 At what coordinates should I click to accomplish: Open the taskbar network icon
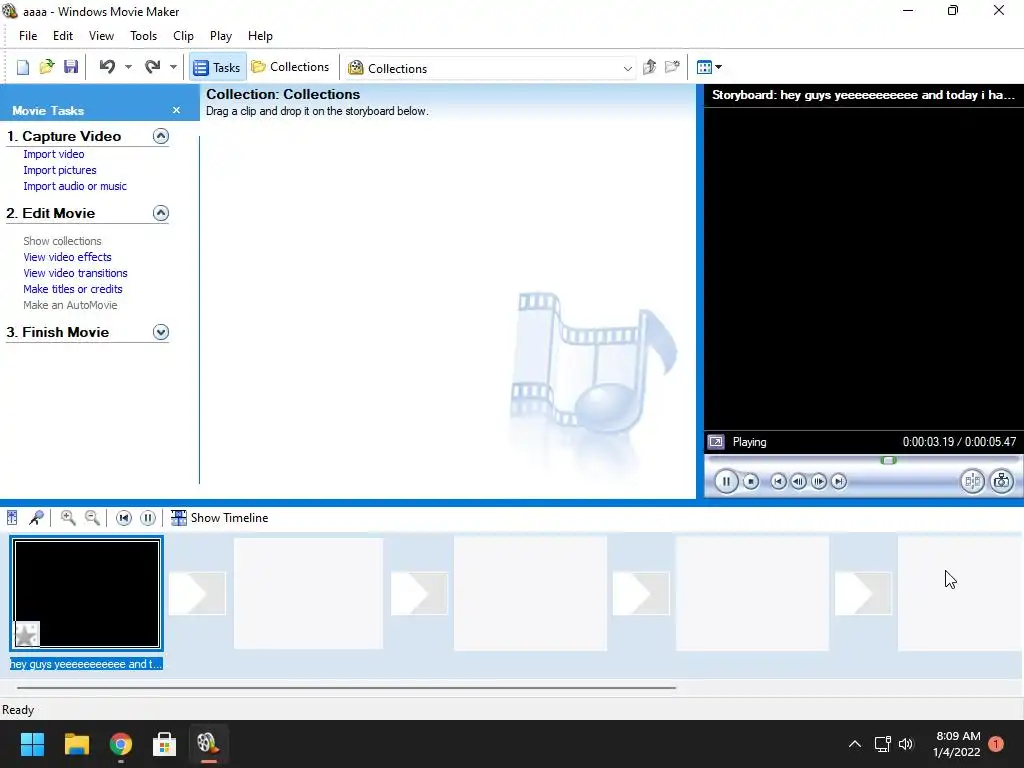[882, 744]
